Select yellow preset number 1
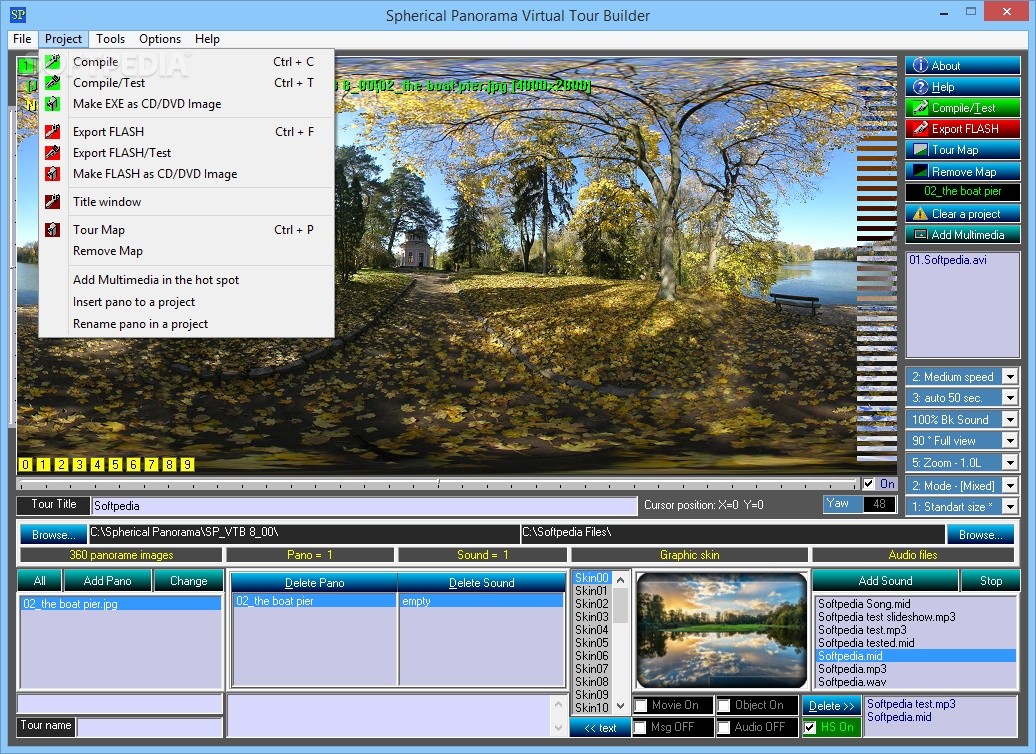 click(43, 465)
